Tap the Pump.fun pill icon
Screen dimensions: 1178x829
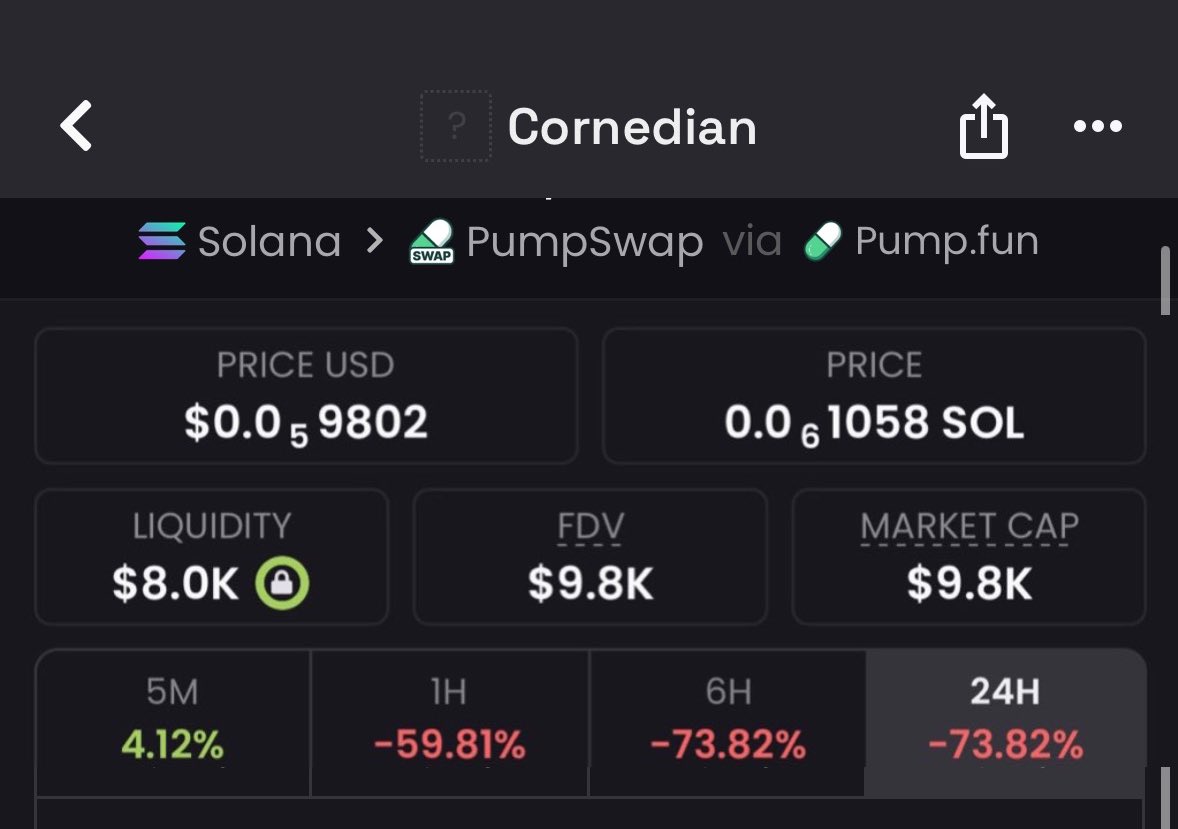coord(823,242)
